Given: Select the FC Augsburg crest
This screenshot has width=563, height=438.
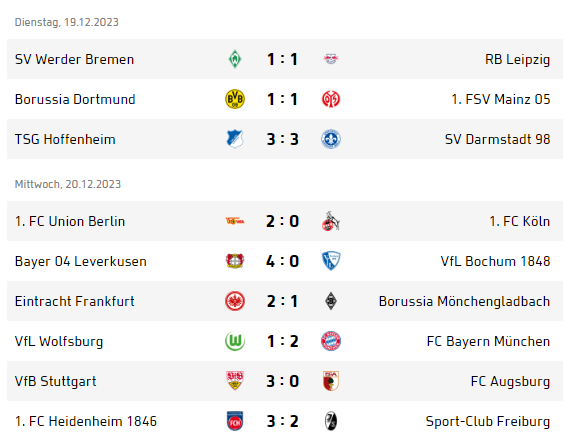Looking at the screenshot, I should (331, 381).
